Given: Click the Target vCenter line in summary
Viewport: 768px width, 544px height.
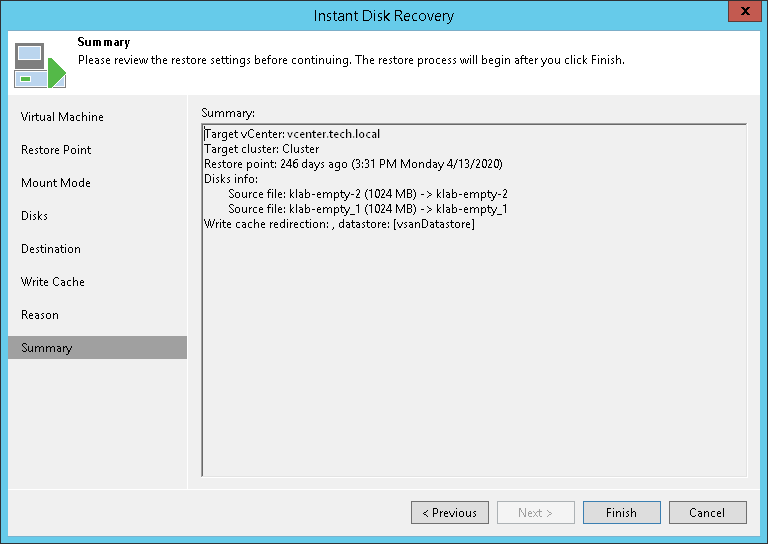Looking at the screenshot, I should point(292,134).
